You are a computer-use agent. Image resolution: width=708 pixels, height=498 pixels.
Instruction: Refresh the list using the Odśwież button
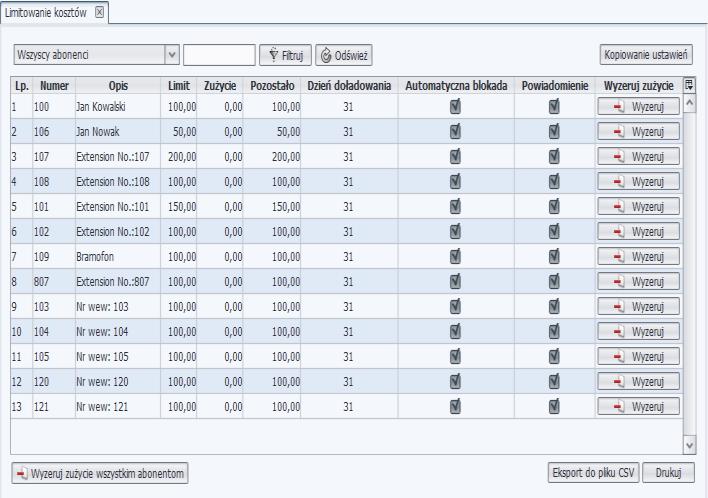344,56
